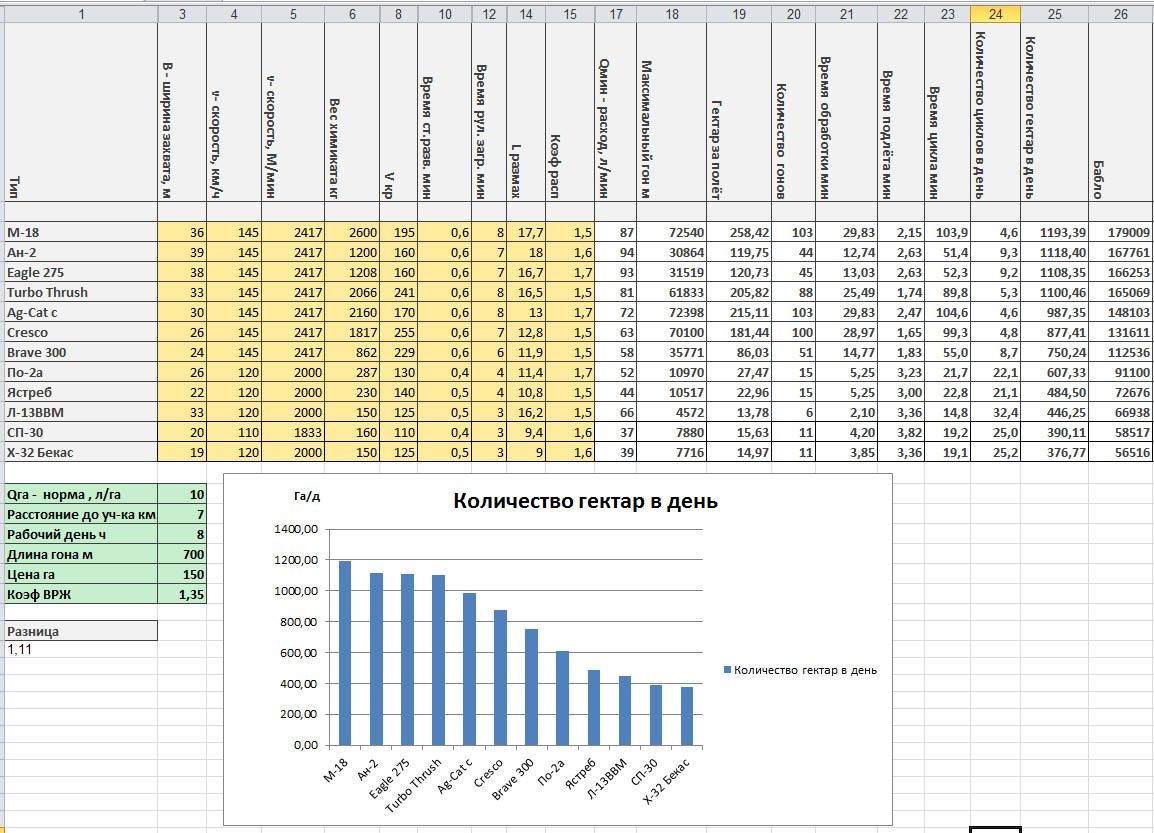Click the M-18 bar in chart
The height and width of the screenshot is (833, 1154).
[344, 653]
